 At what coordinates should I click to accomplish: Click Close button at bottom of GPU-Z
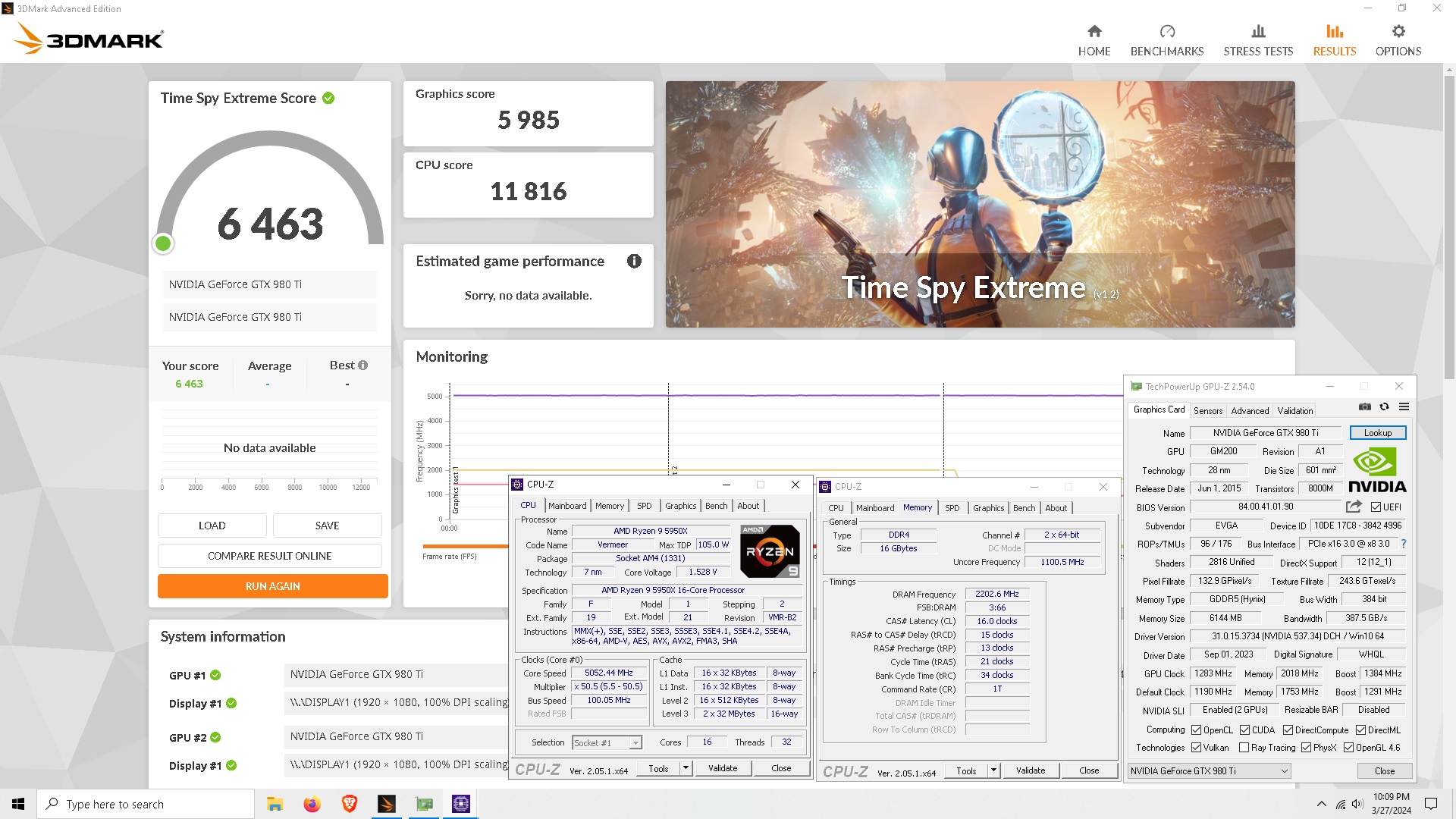[1384, 771]
